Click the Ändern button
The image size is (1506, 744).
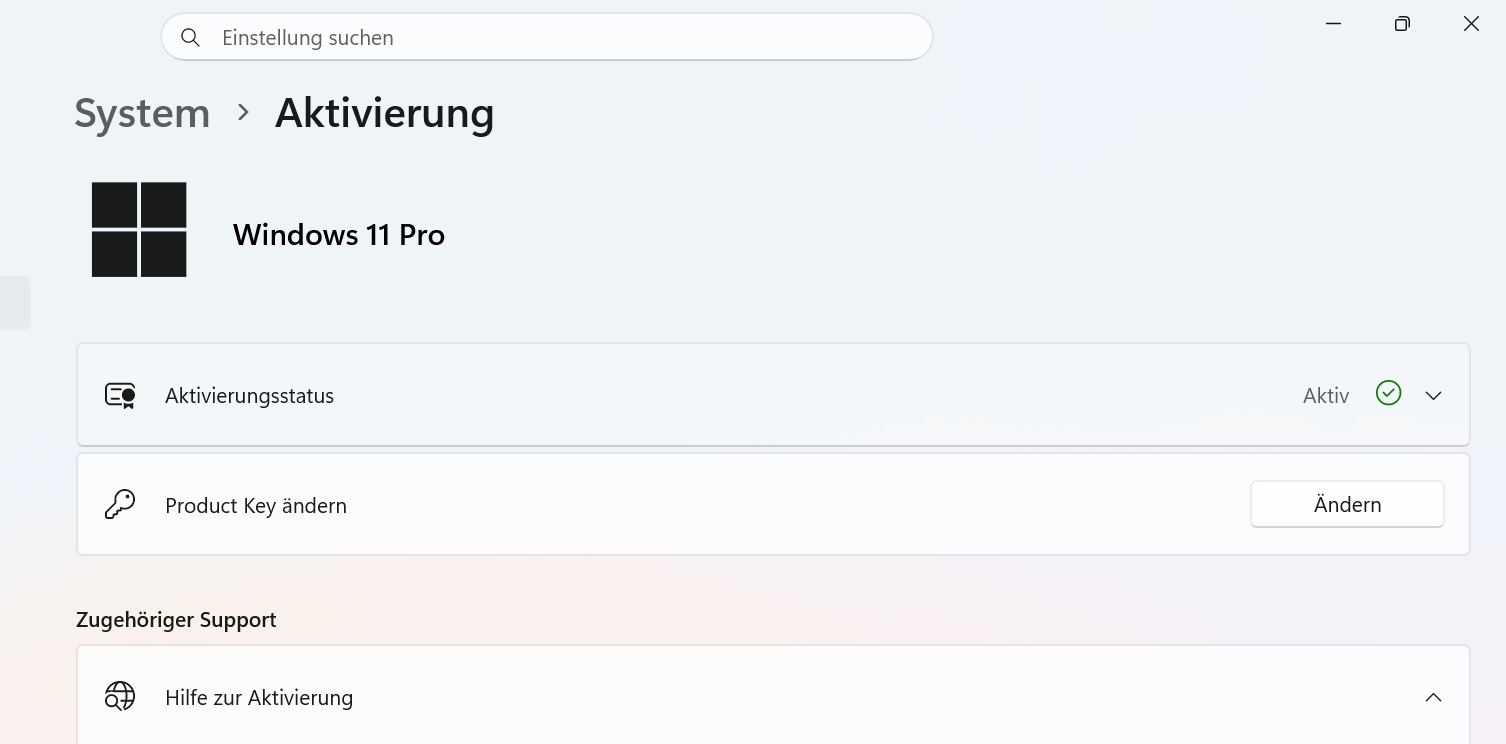(1347, 504)
